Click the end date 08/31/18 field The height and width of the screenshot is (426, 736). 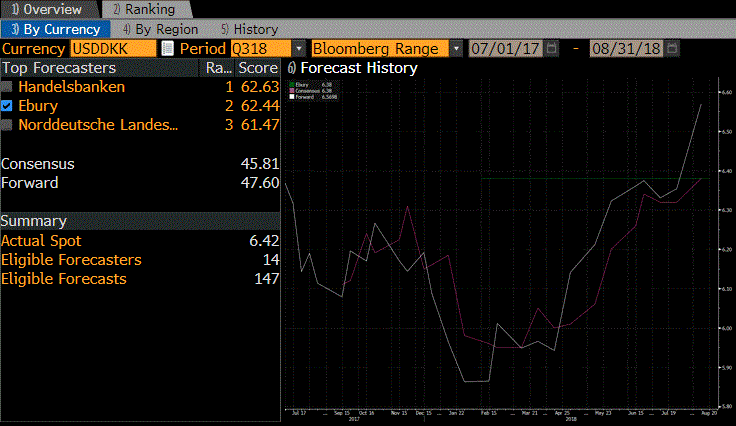[626, 48]
